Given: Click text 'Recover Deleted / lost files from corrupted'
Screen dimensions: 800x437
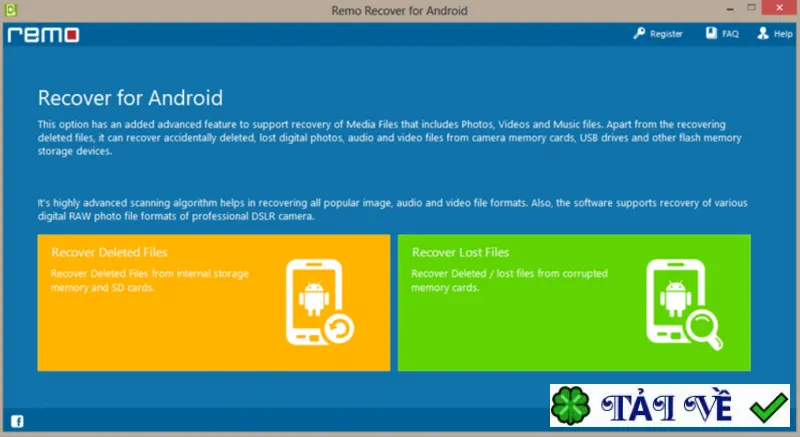Looking at the screenshot, I should click(x=509, y=274).
